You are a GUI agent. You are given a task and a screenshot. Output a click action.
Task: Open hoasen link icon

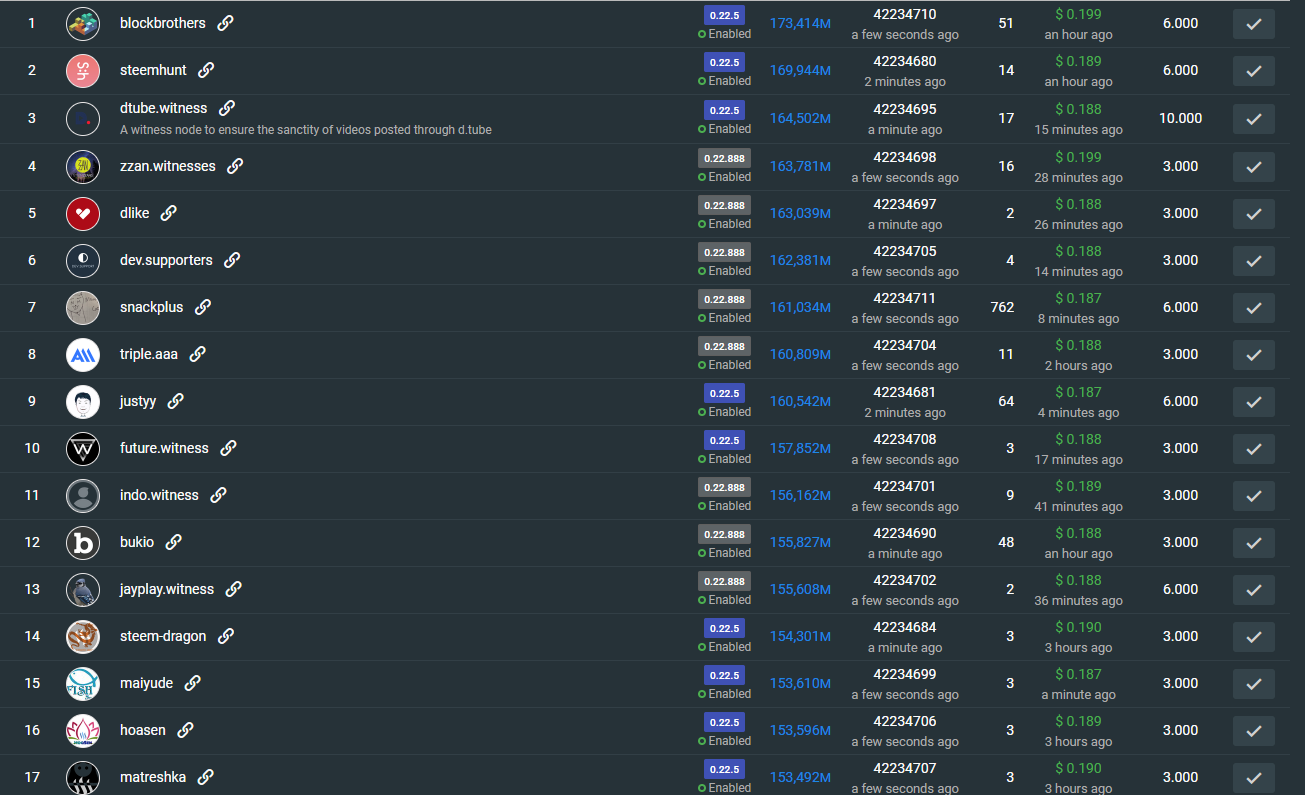point(186,730)
